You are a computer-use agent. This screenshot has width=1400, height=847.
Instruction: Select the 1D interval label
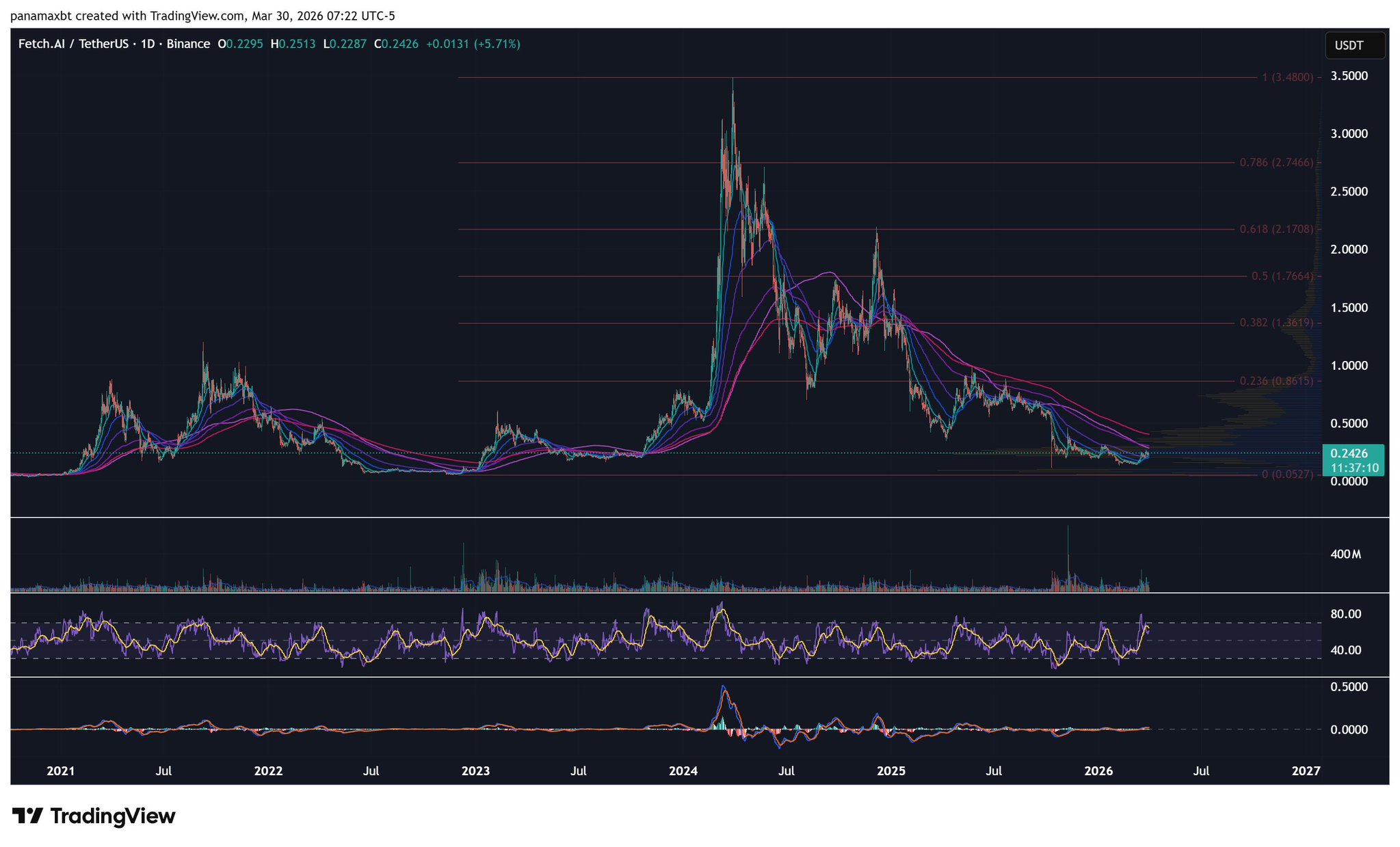(x=147, y=44)
